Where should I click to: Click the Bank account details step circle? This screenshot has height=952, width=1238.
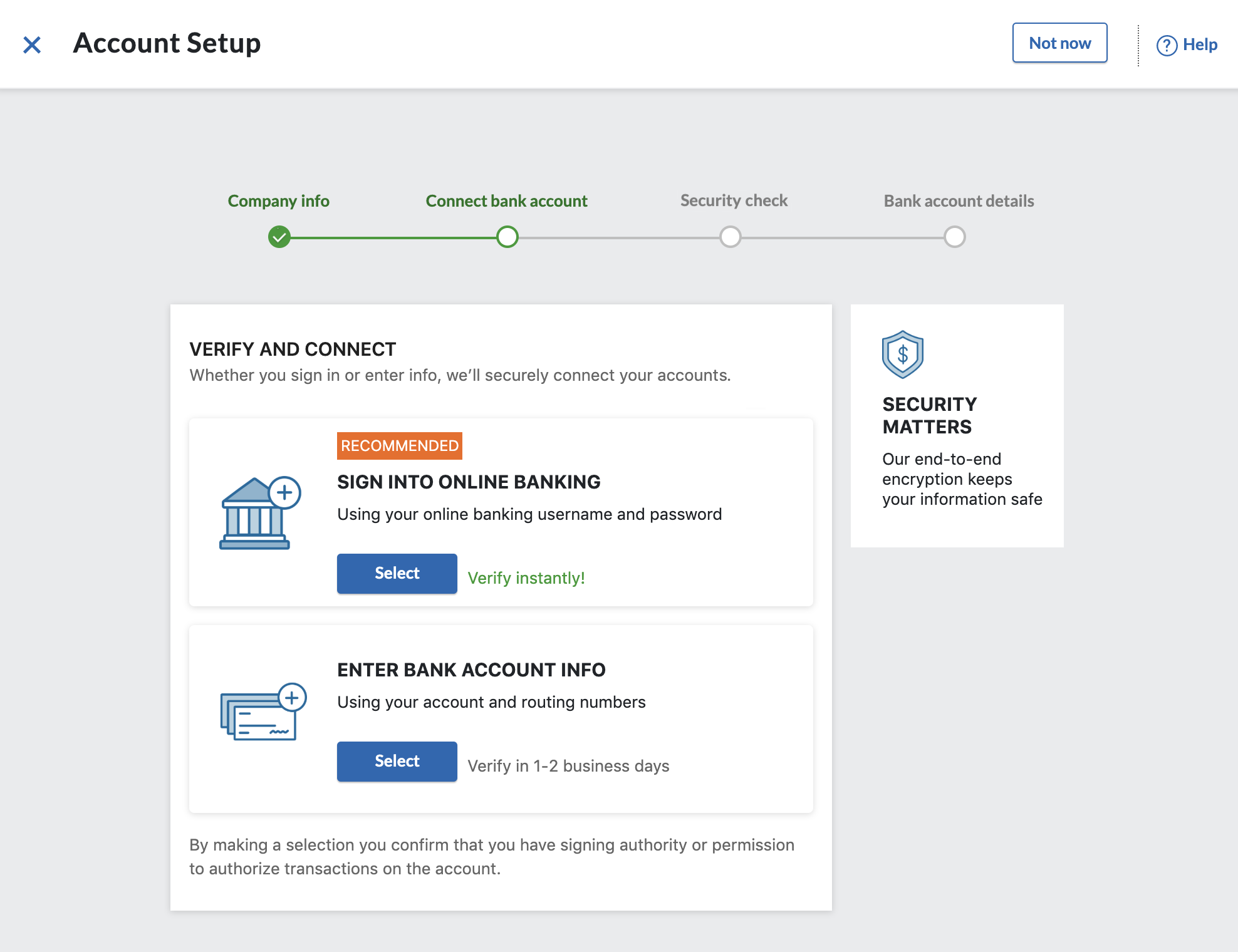pos(955,237)
